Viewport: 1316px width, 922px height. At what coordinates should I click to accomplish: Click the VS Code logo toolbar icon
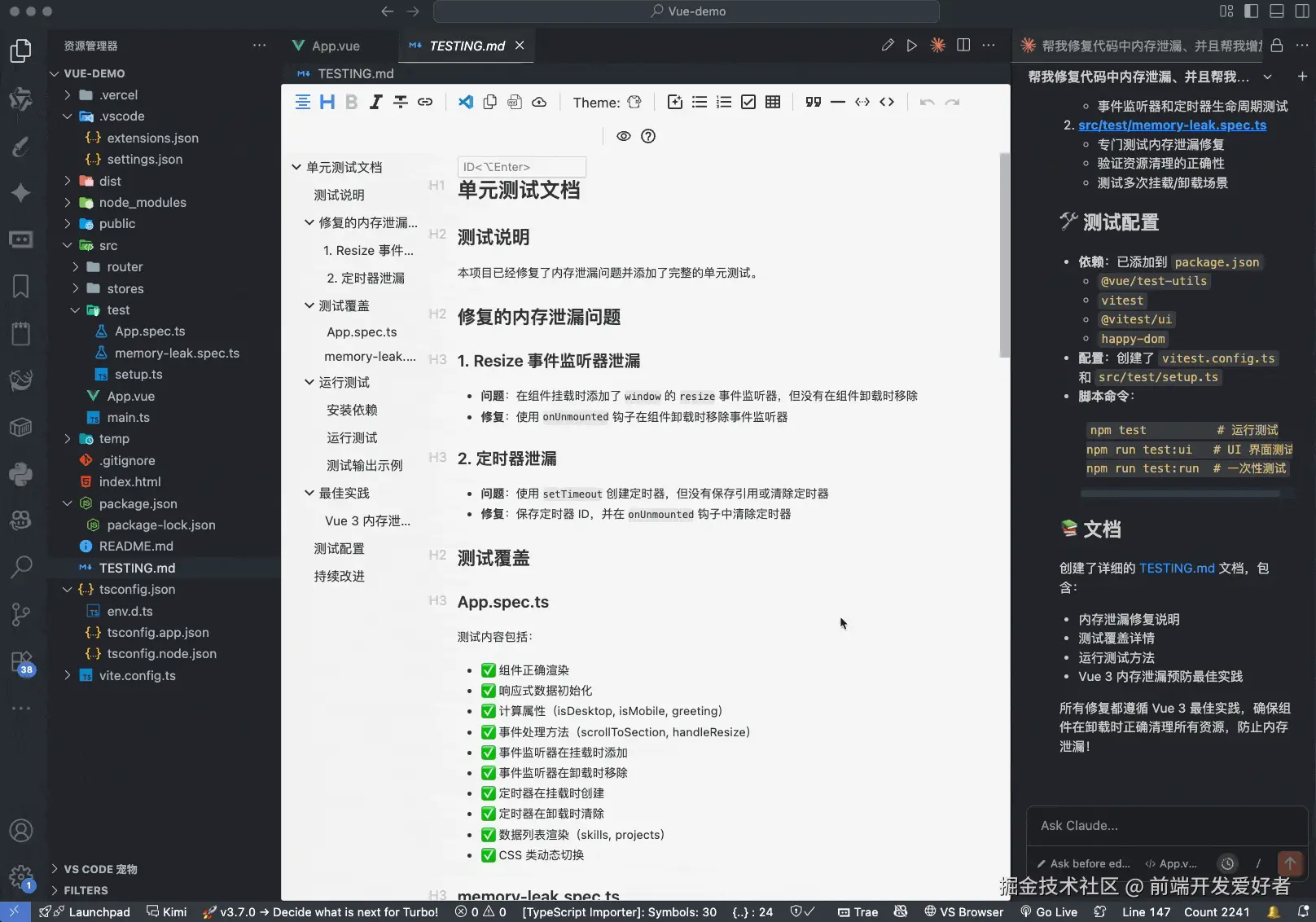coord(466,102)
